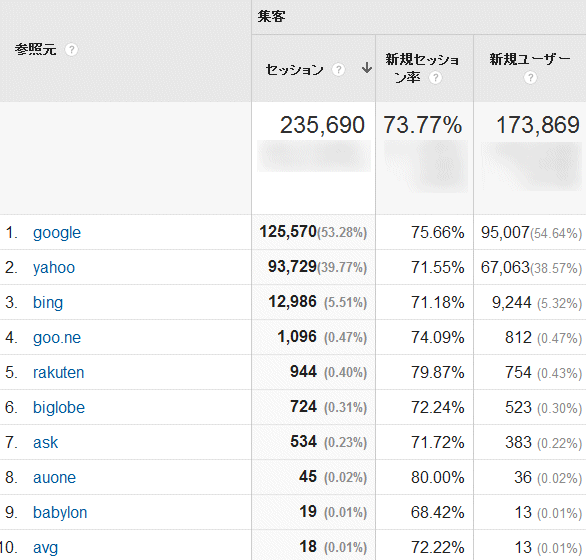Select ask sessions value 534

[x=303, y=442]
